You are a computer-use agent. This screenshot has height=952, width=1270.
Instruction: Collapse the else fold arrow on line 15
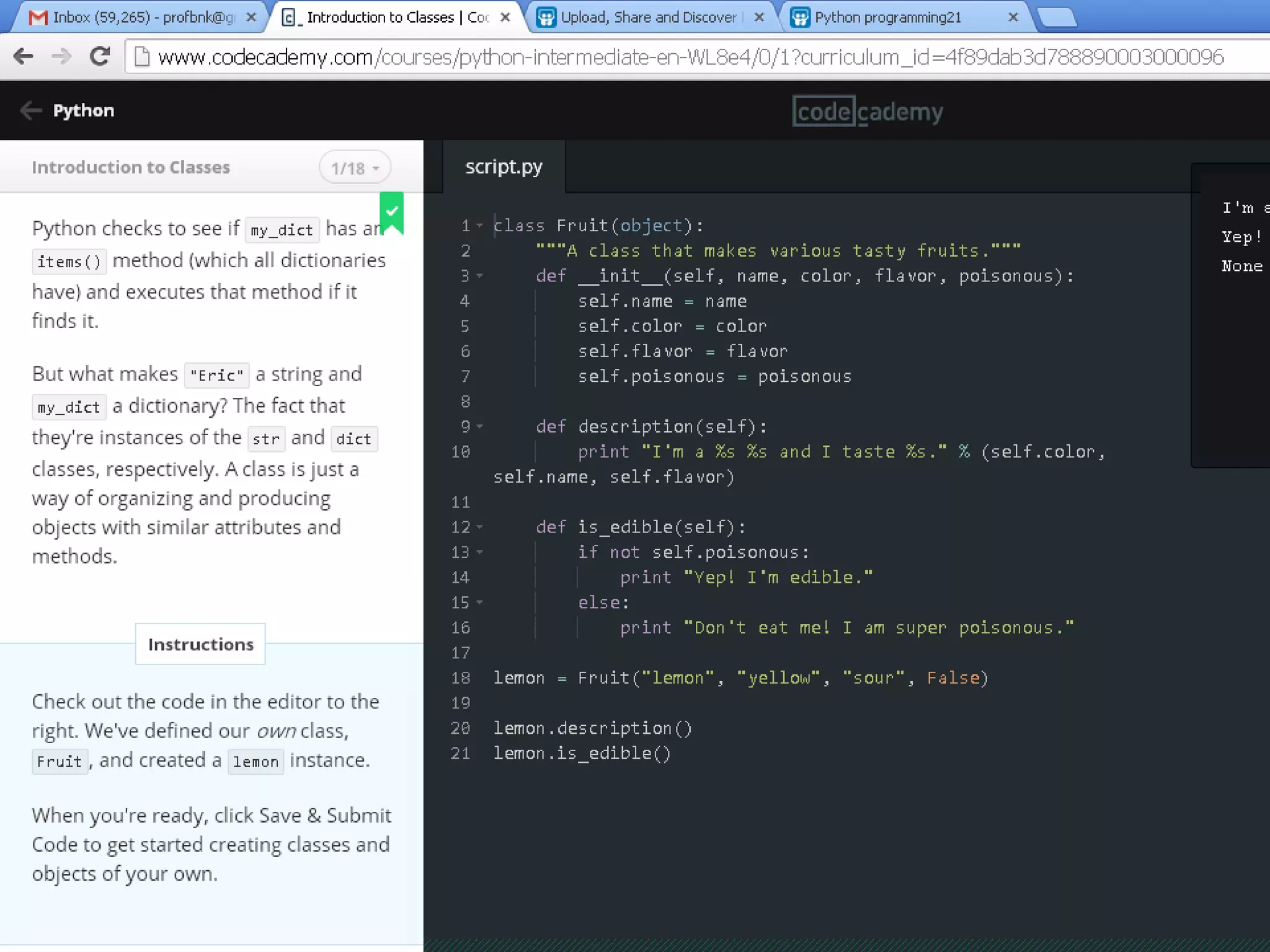[x=479, y=602]
